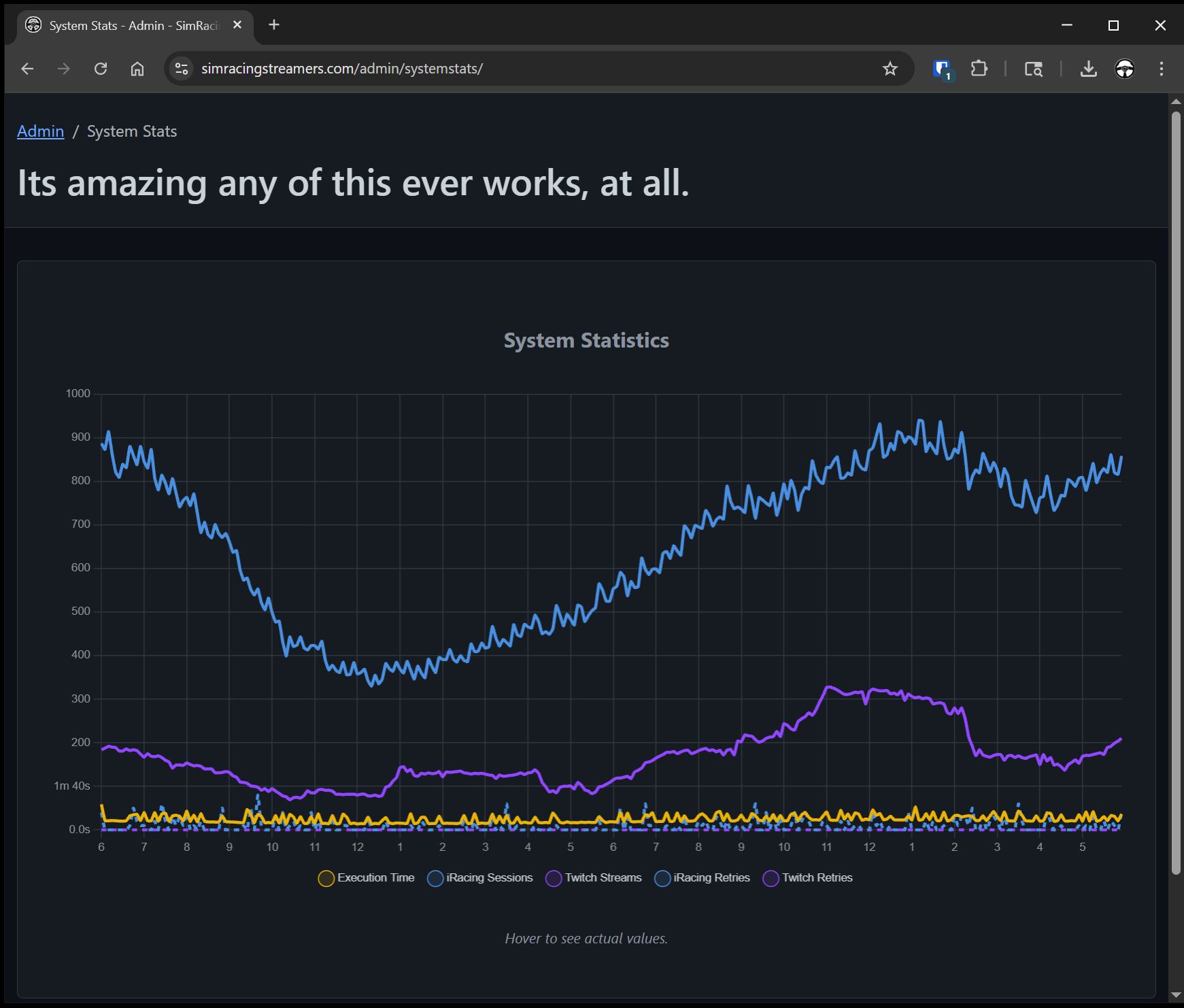
Task: Open the browser downloads icon
Action: click(x=1088, y=69)
